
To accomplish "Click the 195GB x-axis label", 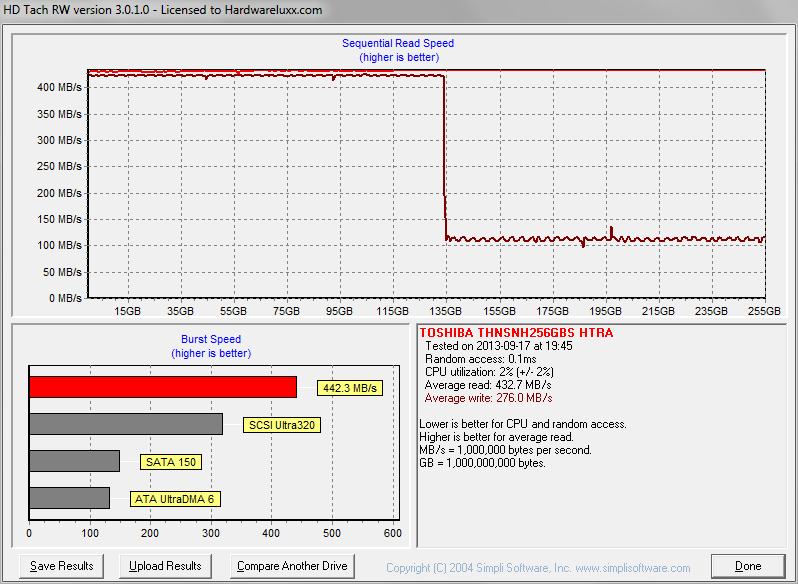I will (605, 311).
